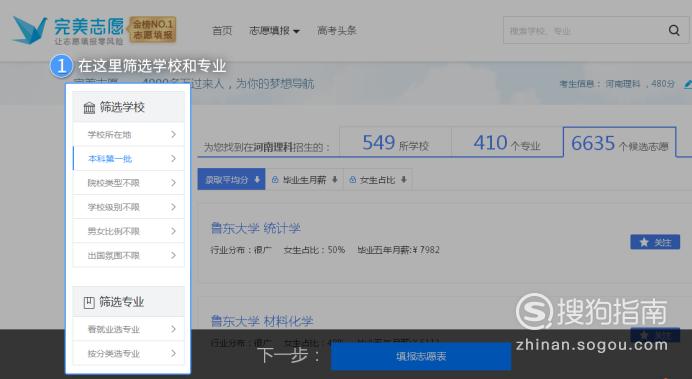Open the 高考头条 menu item
The height and width of the screenshot is (379, 692).
[337, 30]
